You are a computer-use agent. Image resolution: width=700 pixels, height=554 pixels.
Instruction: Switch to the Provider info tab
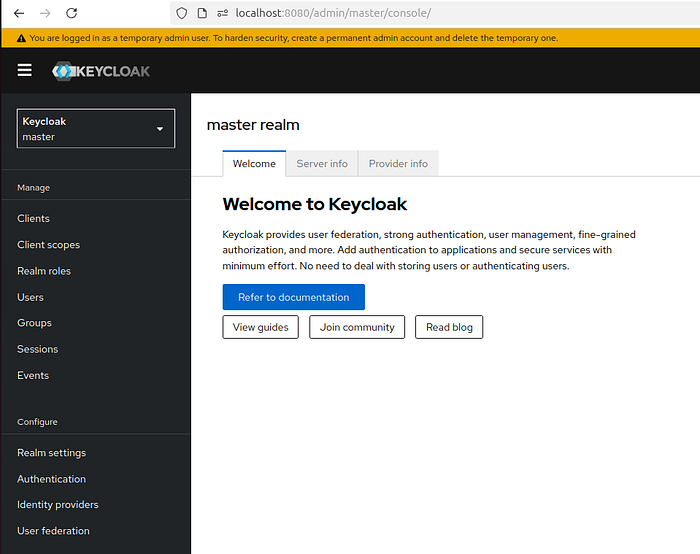click(398, 164)
